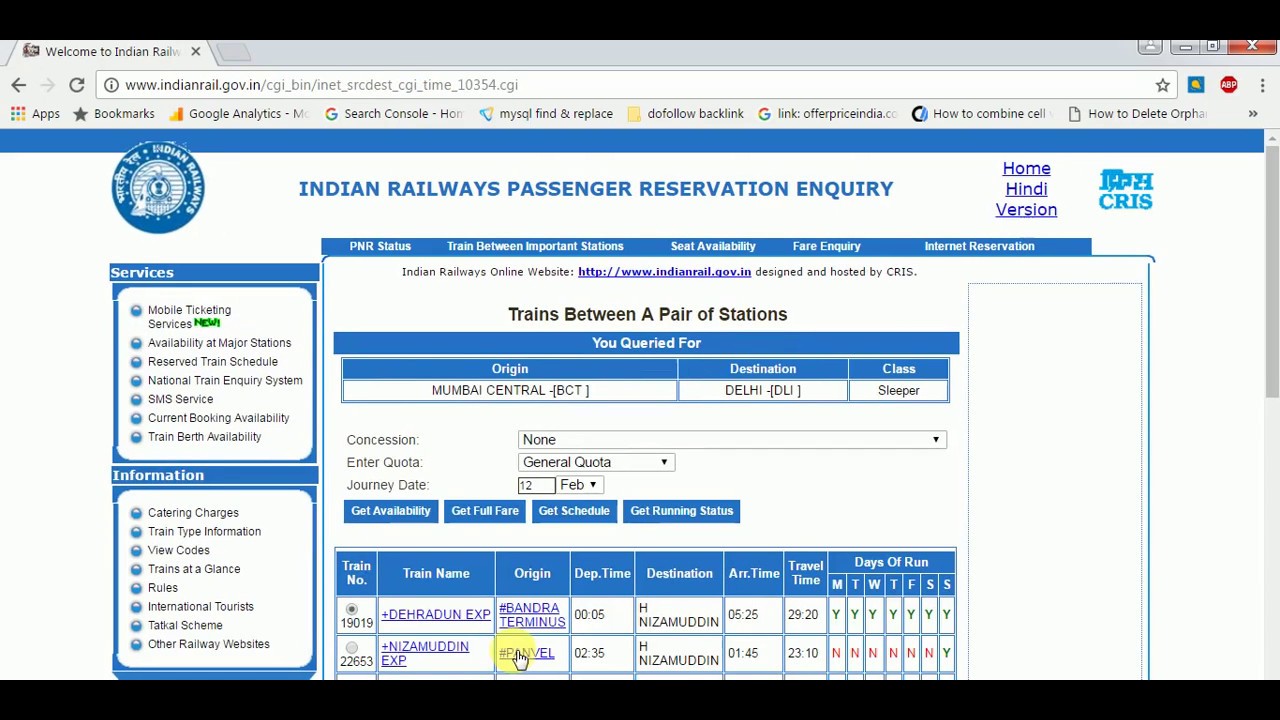This screenshot has width=1280, height=720.
Task: Open International Tourists link
Action: 201,607
